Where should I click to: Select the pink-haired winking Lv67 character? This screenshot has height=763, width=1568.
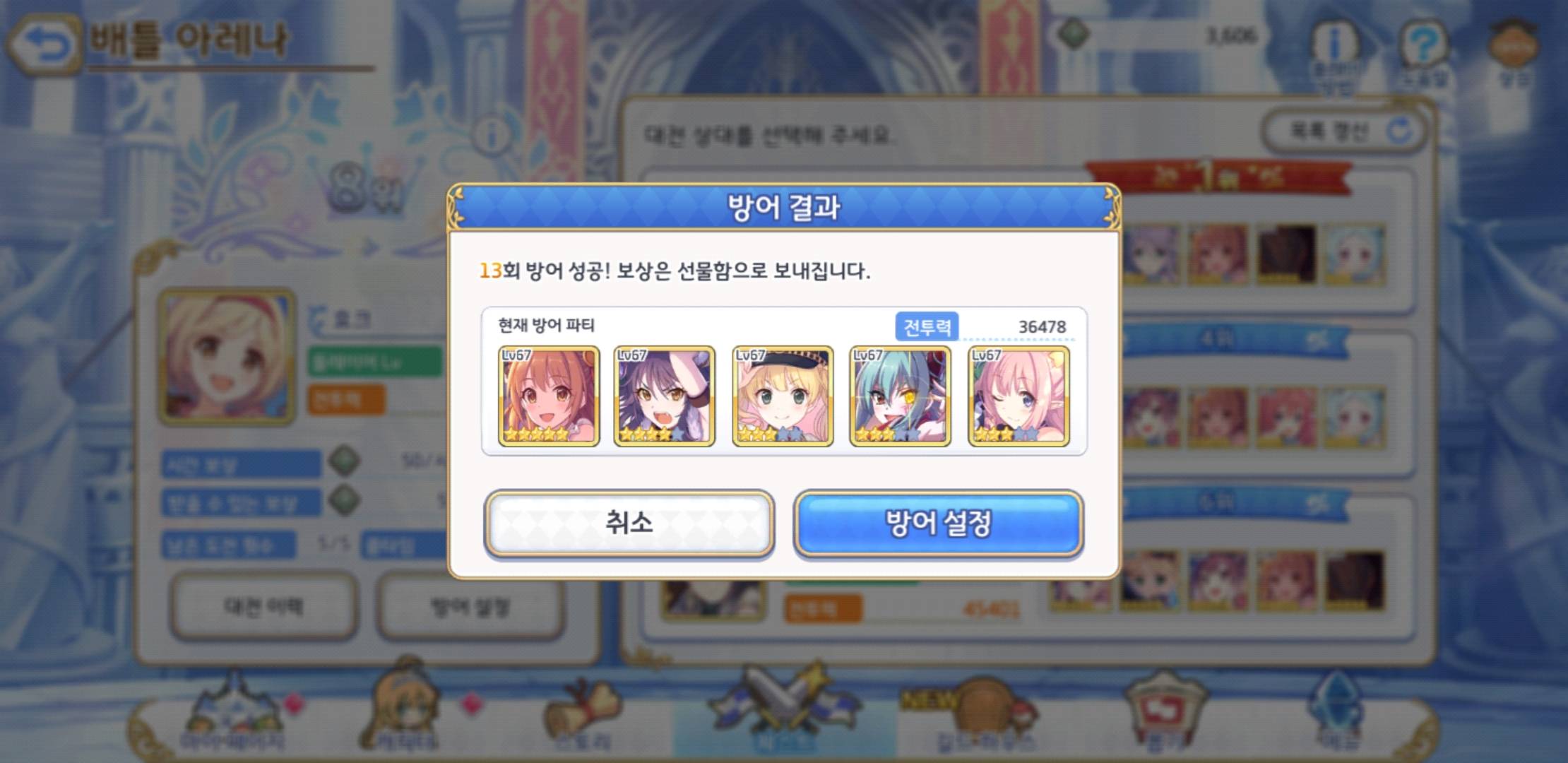pos(1018,396)
